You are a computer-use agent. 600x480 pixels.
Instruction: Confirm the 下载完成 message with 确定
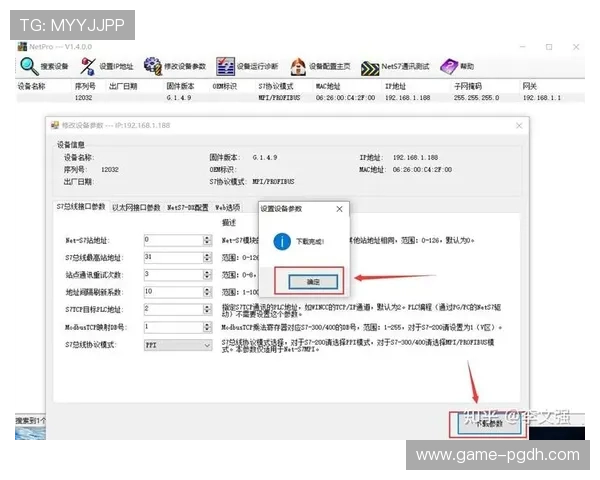coord(313,282)
